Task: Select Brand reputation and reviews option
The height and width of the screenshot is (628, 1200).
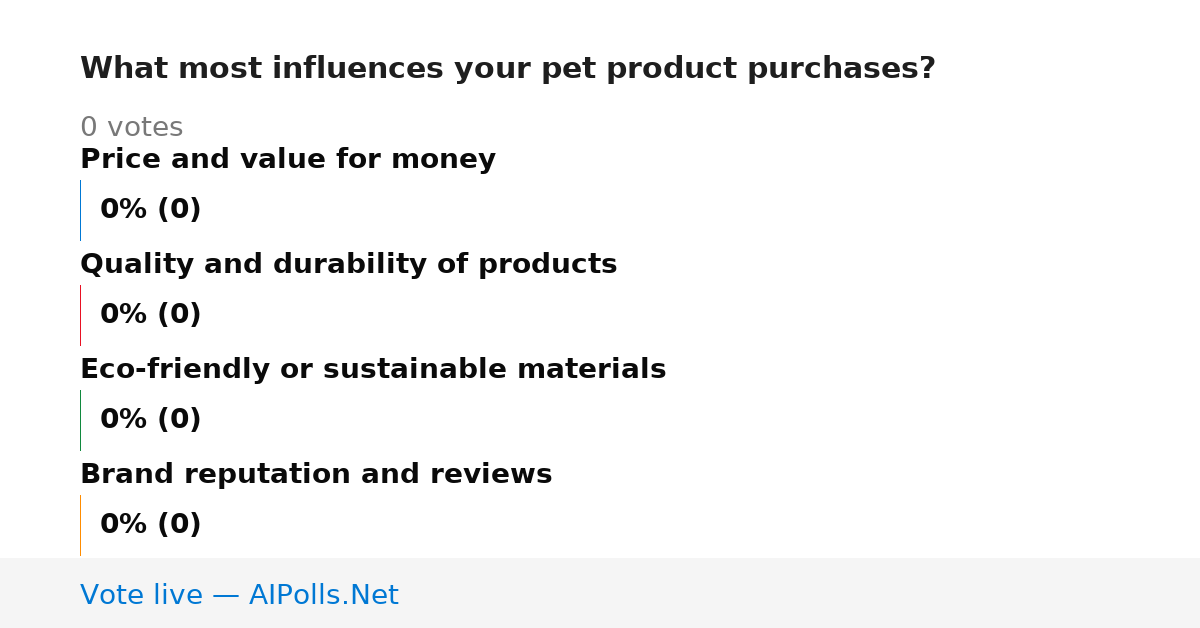Action: pos(316,475)
